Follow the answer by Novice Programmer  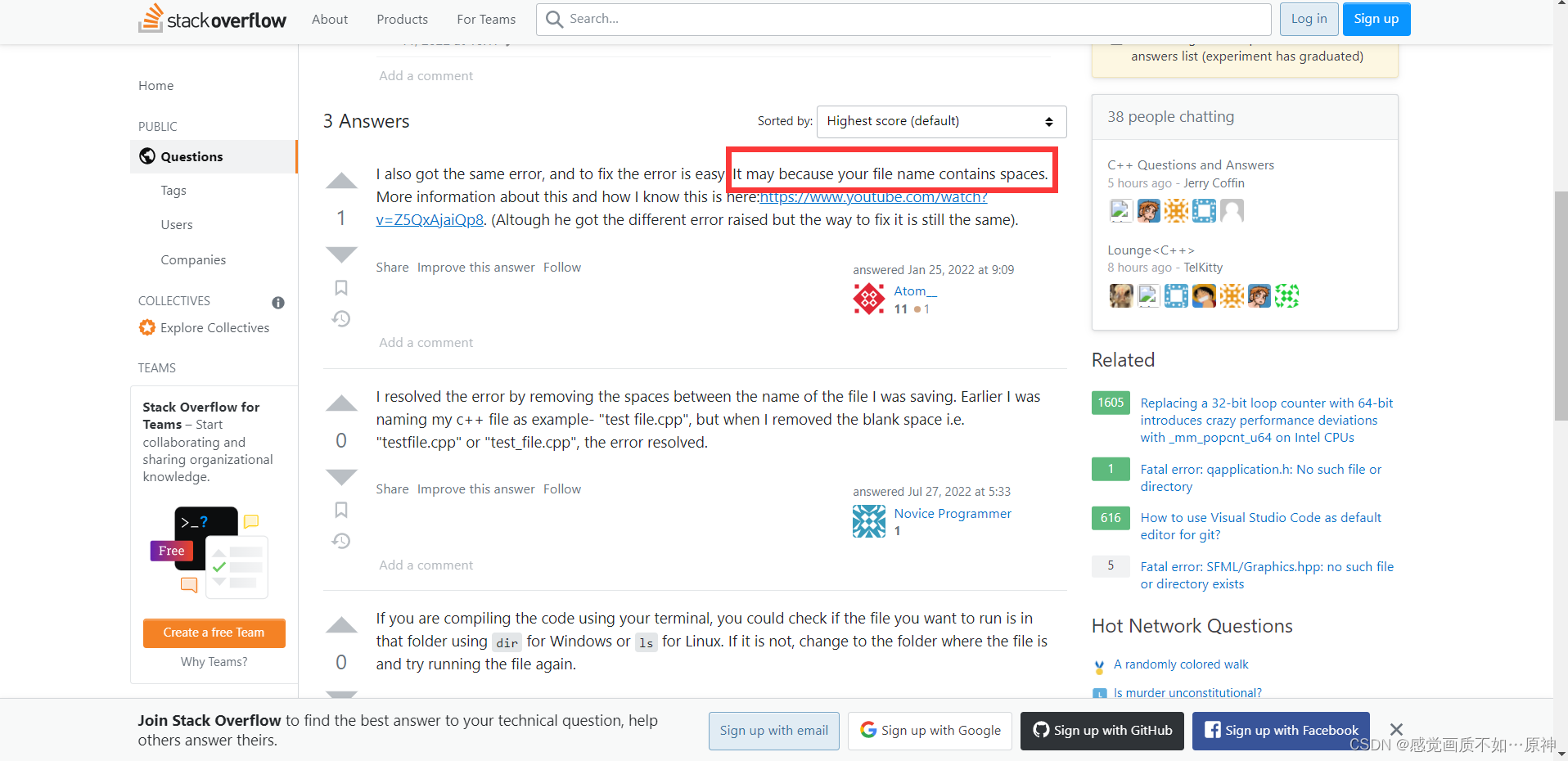[x=561, y=489]
